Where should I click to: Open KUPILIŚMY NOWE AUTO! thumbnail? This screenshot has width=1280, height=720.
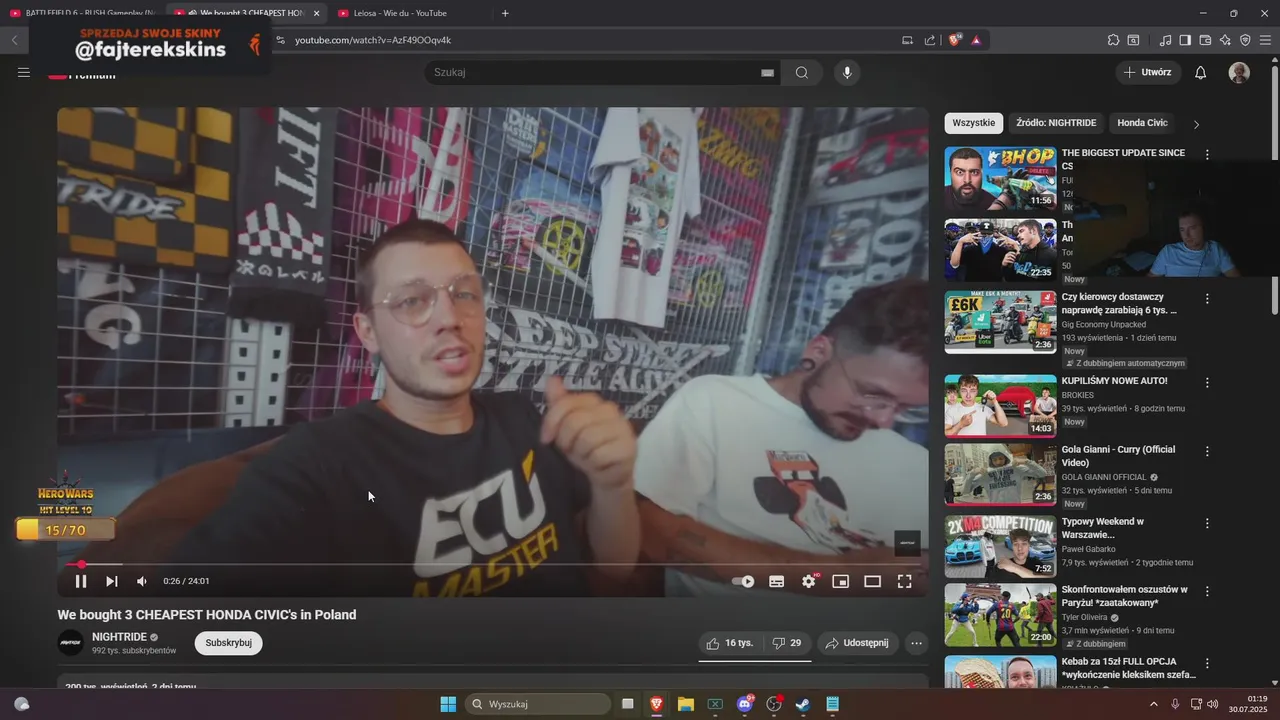click(x=1000, y=406)
